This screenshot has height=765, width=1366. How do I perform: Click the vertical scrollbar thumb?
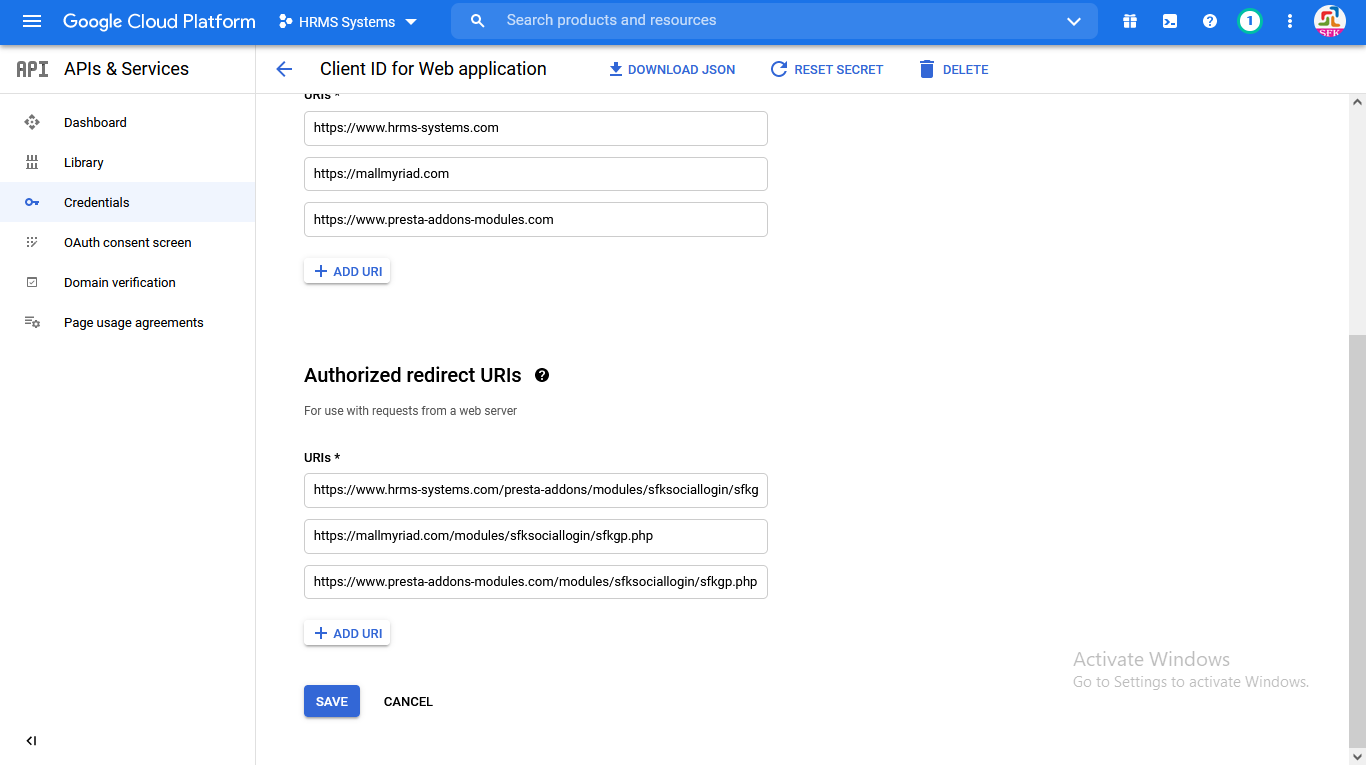point(1357,540)
